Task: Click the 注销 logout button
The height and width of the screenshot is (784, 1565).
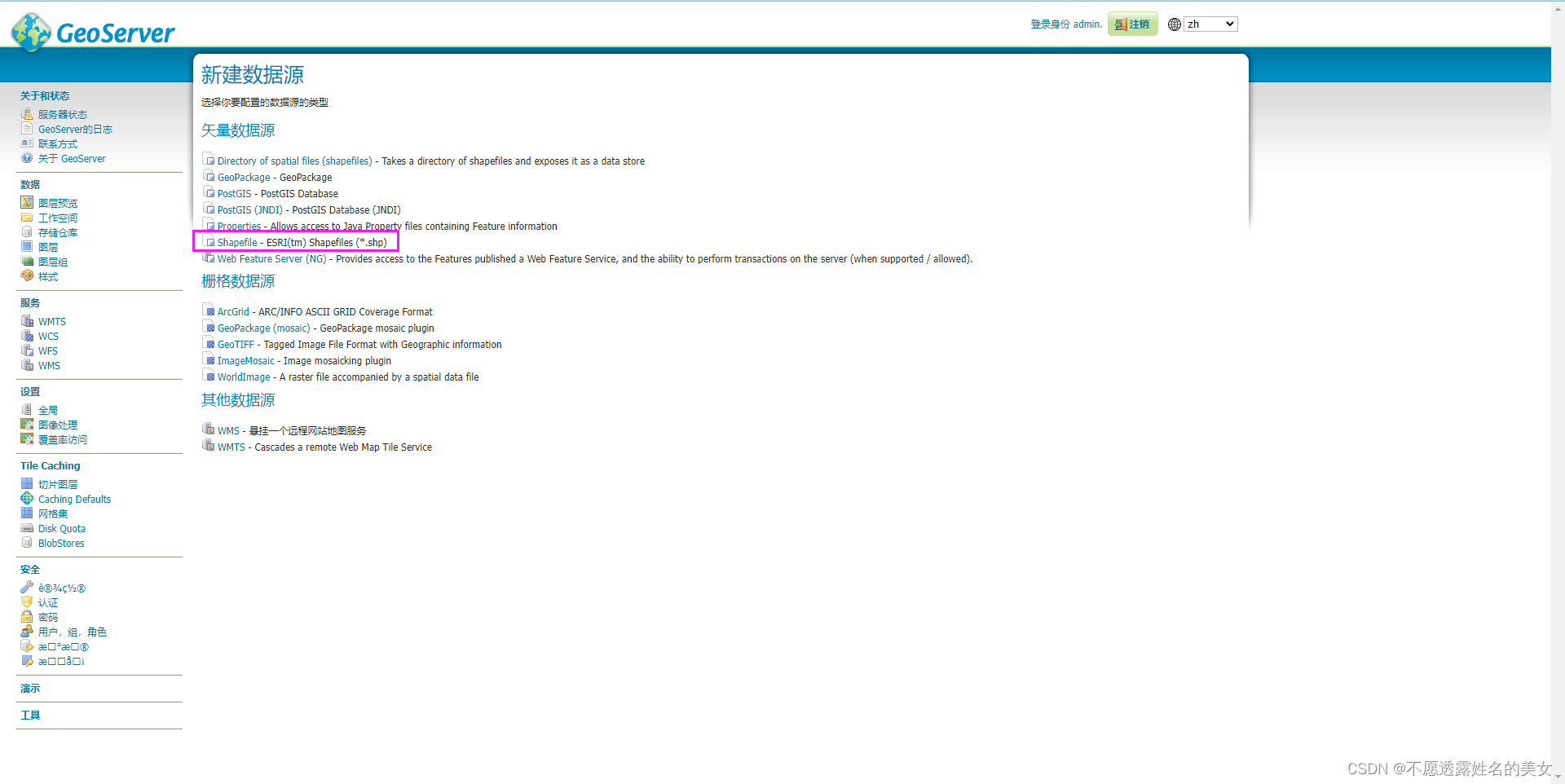Action: point(1132,24)
